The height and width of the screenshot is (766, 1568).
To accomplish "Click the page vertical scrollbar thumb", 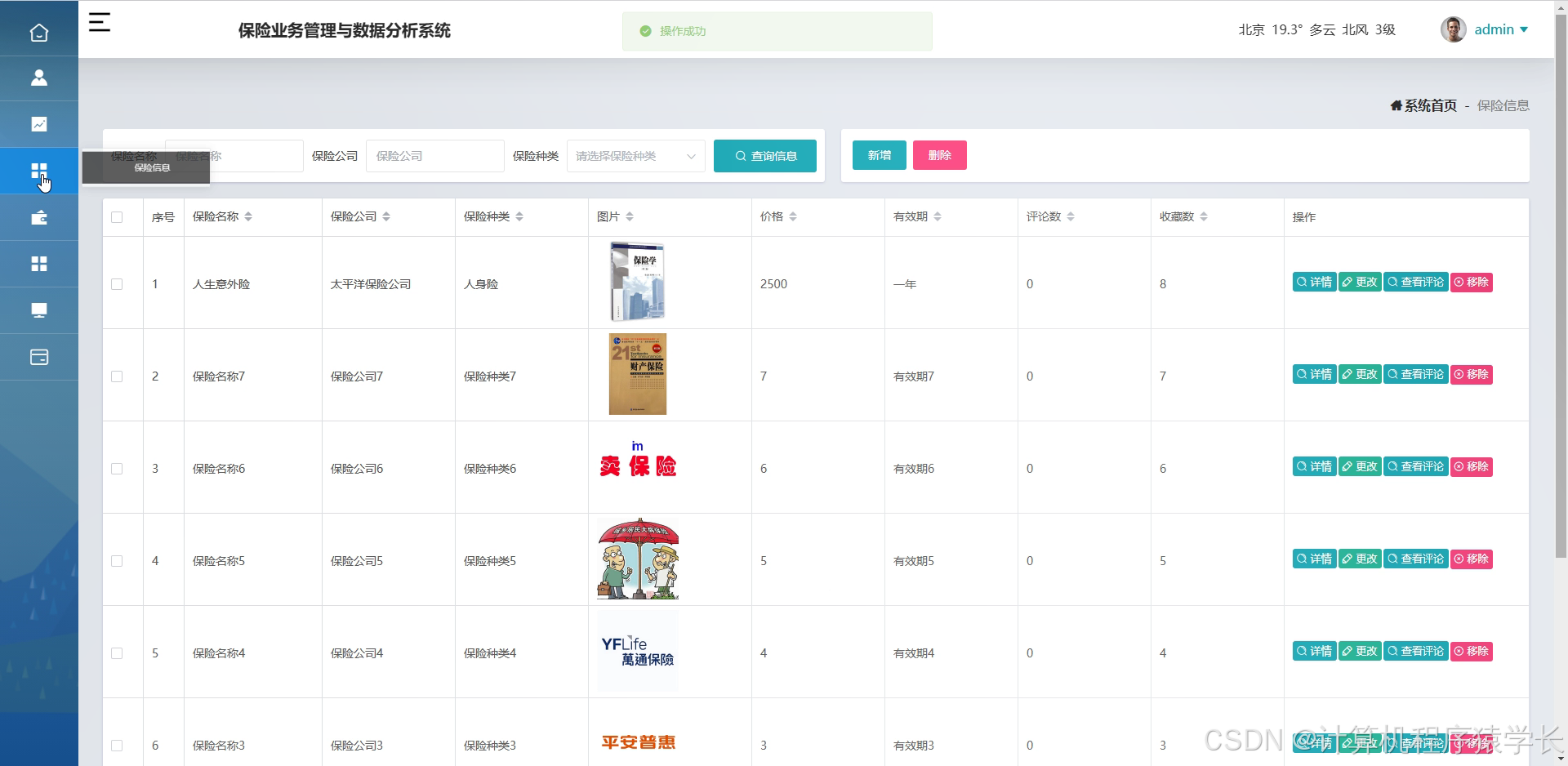I will pos(1561,286).
